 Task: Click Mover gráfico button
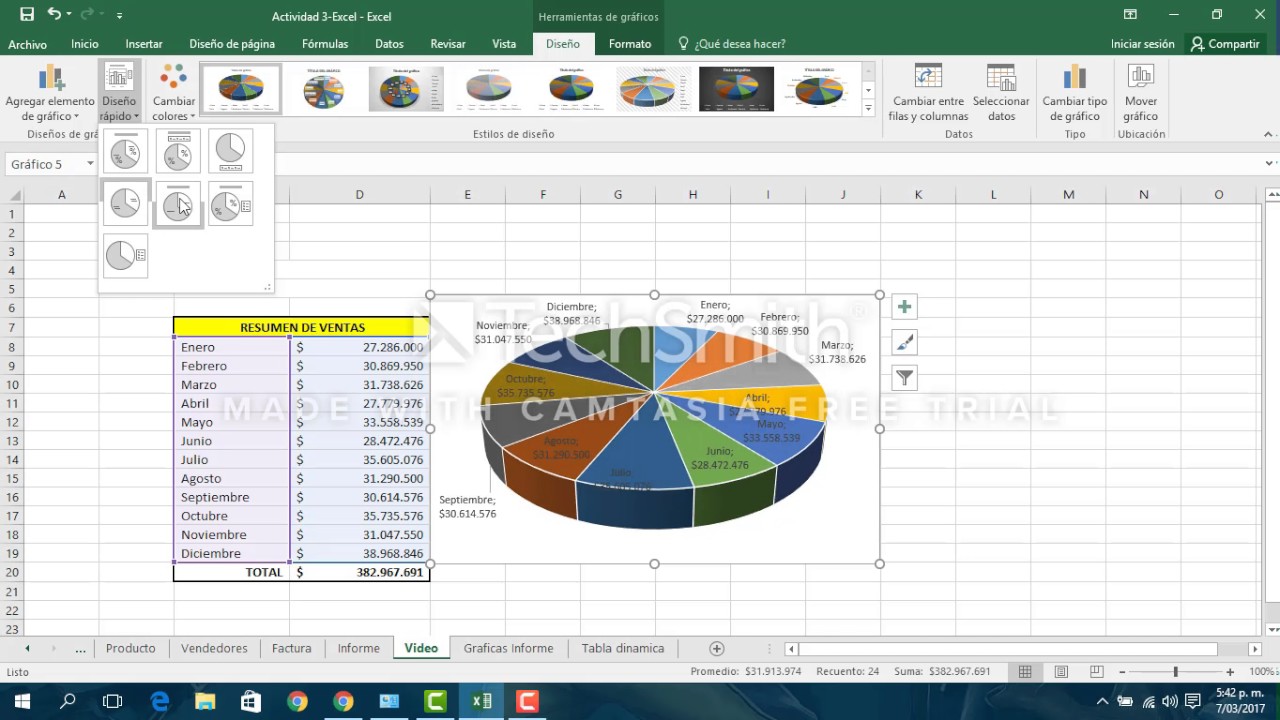(1140, 93)
